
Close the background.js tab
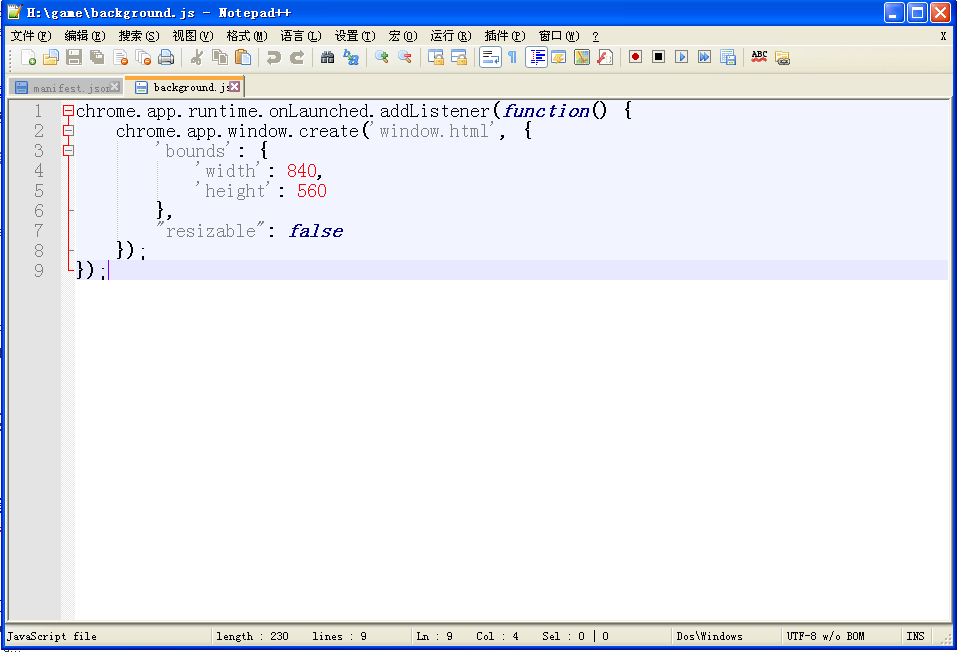point(235,87)
